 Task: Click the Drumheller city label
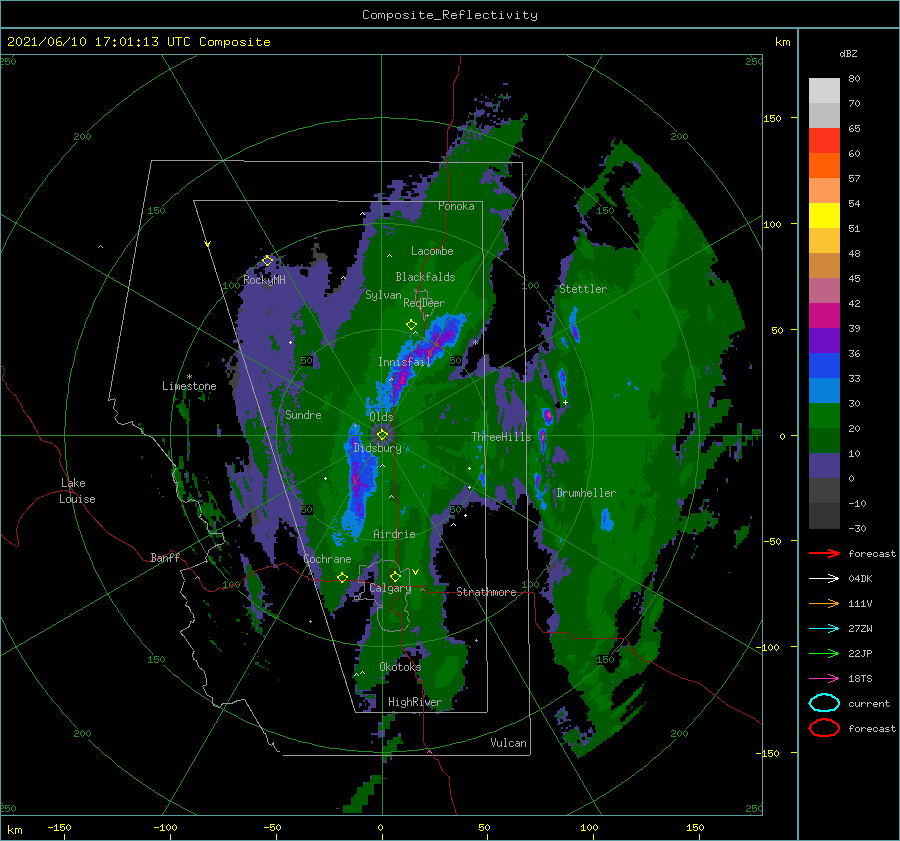[586, 493]
